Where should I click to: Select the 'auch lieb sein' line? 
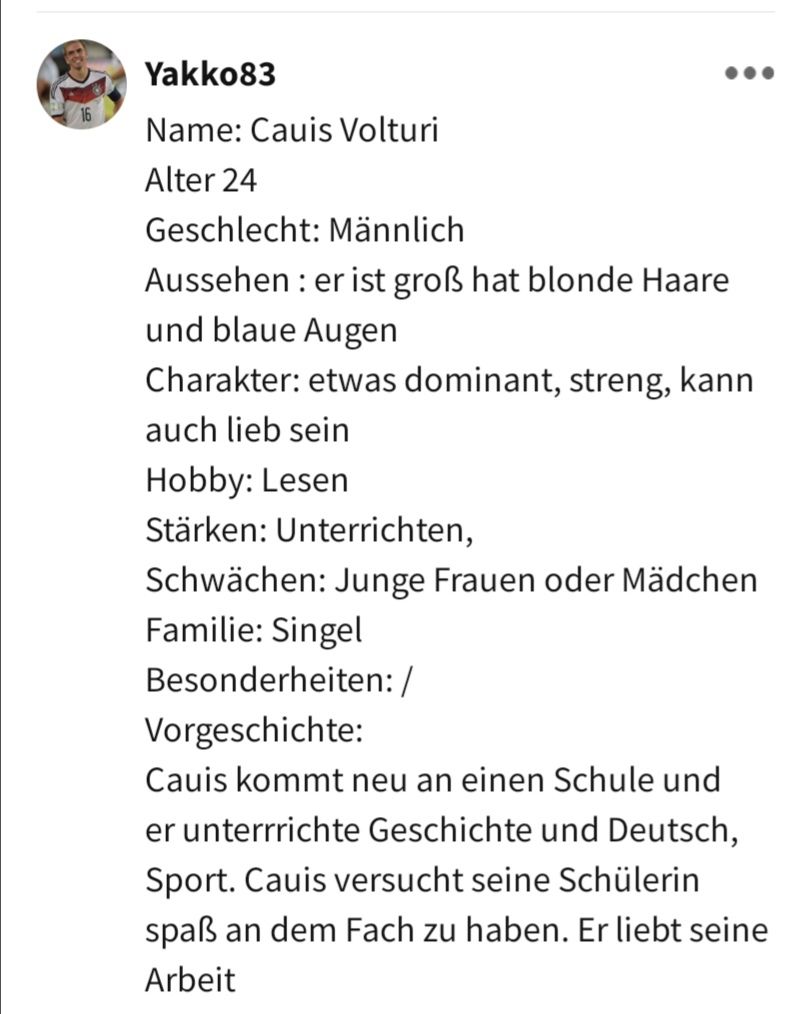[x=248, y=430]
